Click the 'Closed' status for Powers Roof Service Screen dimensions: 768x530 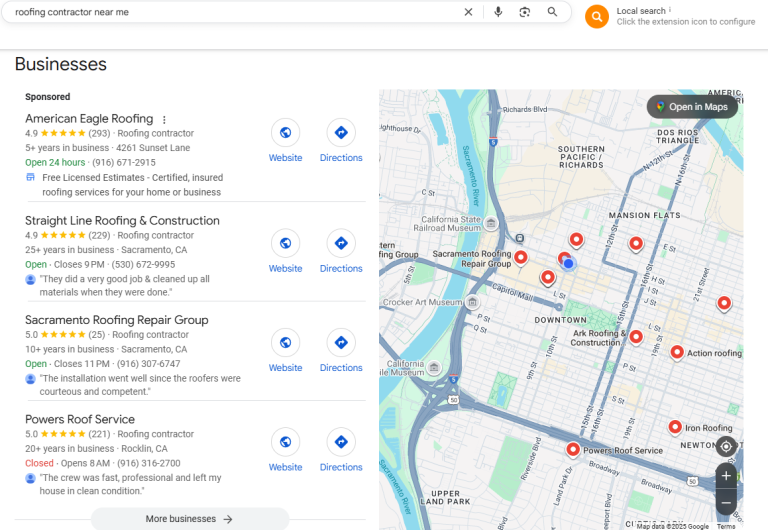click(x=39, y=463)
